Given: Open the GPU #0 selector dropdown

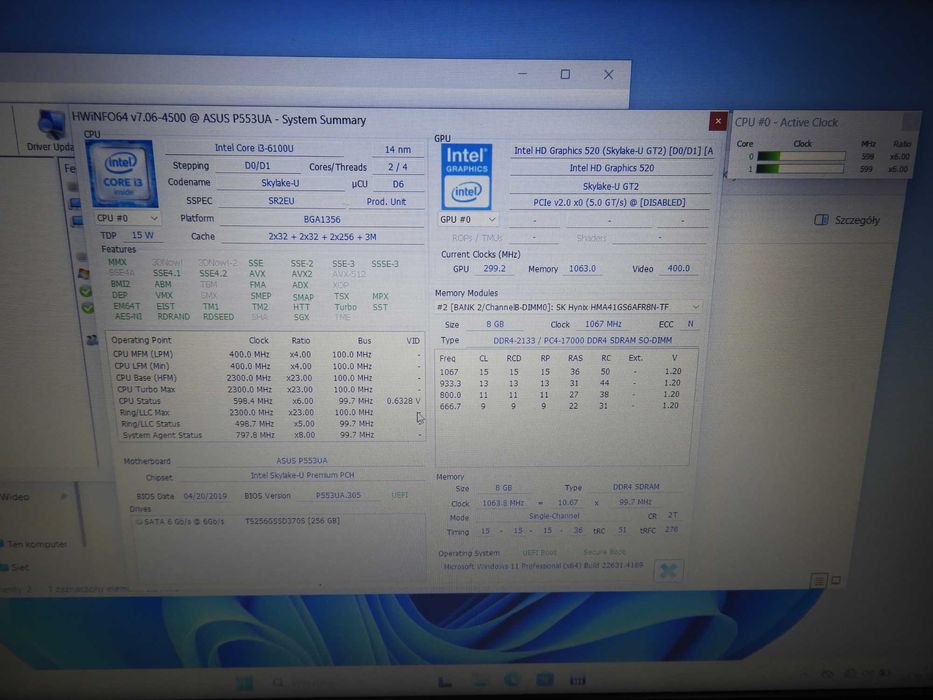Looking at the screenshot, I should tap(468, 220).
